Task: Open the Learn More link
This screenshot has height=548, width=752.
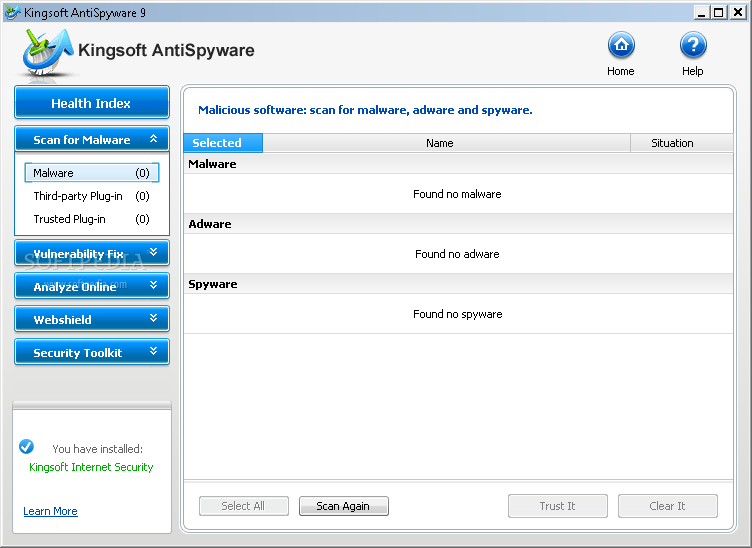Action: pos(50,511)
